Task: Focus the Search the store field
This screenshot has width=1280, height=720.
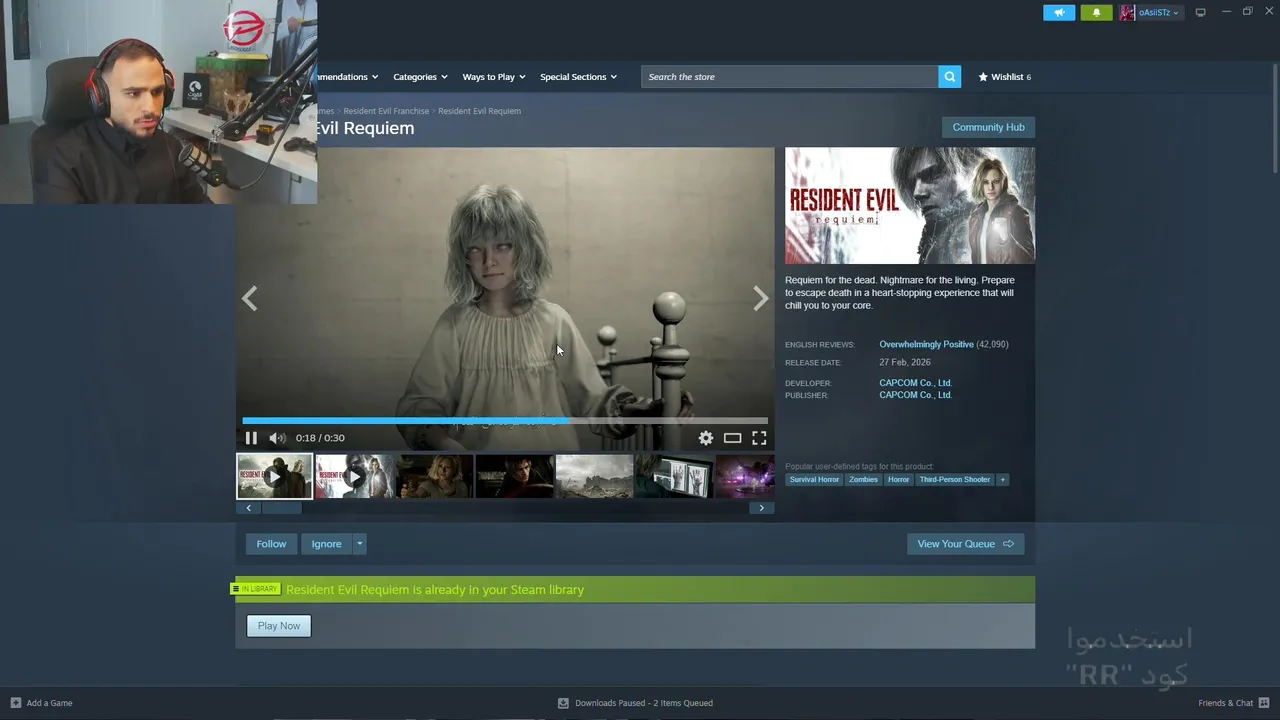Action: 790,77
